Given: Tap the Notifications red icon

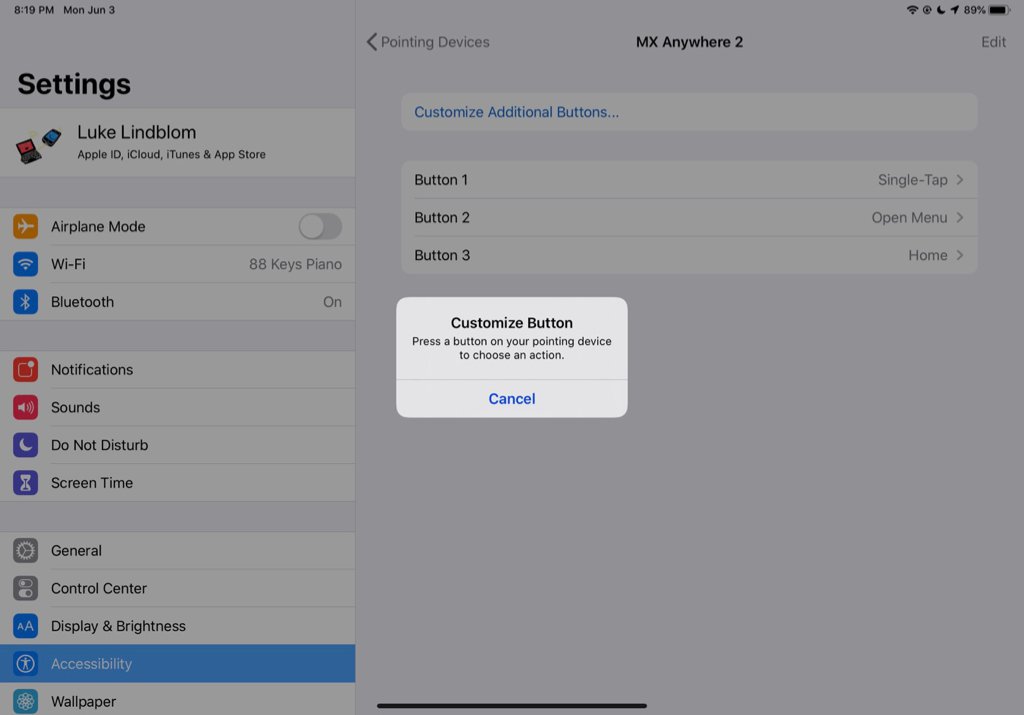Looking at the screenshot, I should pyautogui.click(x=25, y=370).
